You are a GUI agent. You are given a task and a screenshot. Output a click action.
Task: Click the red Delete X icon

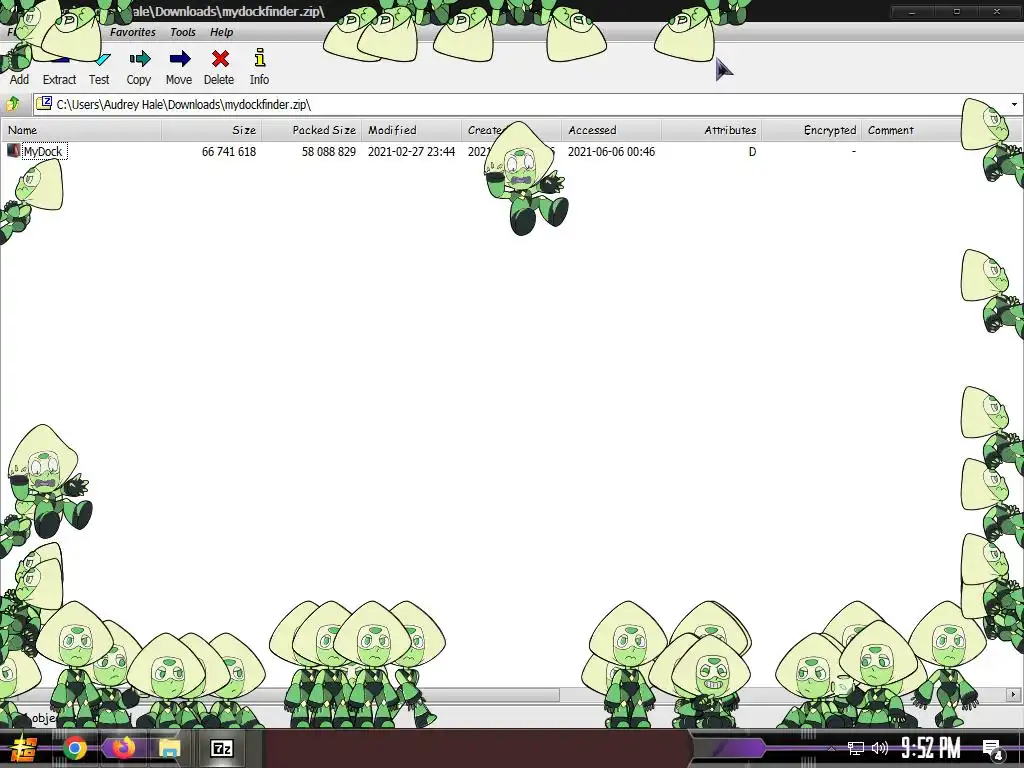(220, 59)
